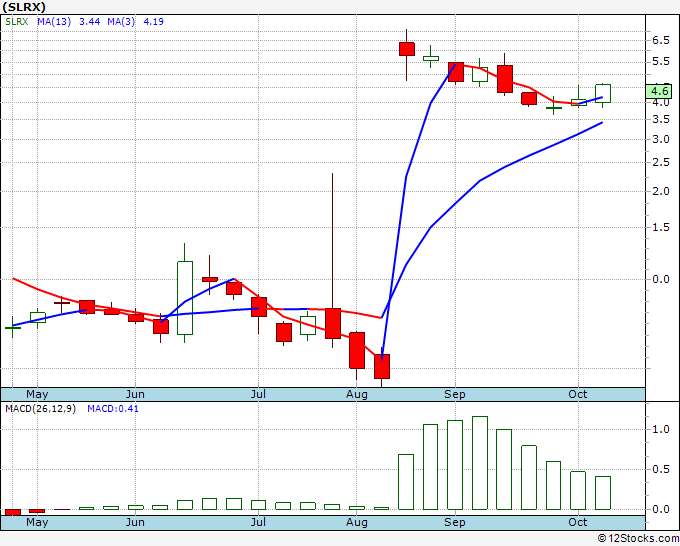Image resolution: width=680 pixels, height=546 pixels.
Task: Click the MA(3) legend label
Action: tap(121, 22)
